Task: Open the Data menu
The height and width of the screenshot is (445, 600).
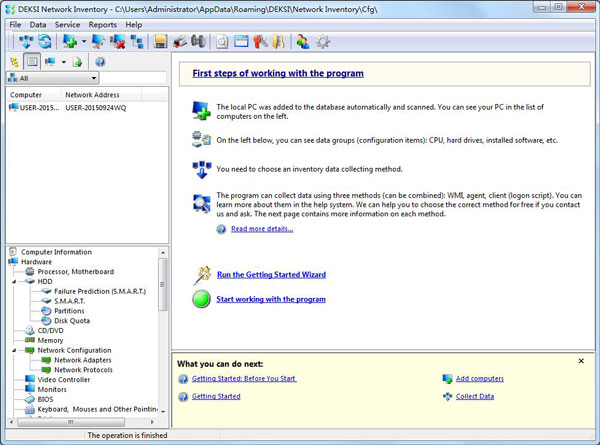Action: tap(38, 24)
